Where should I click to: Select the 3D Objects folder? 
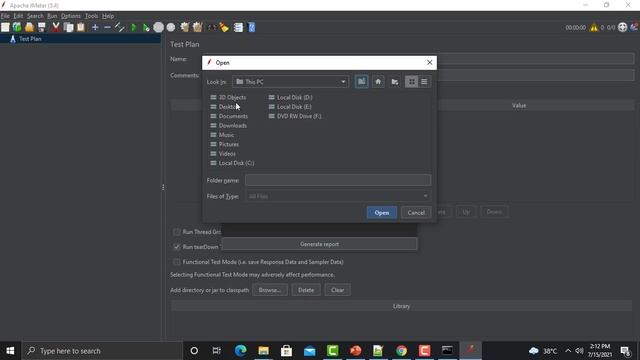pos(228,98)
